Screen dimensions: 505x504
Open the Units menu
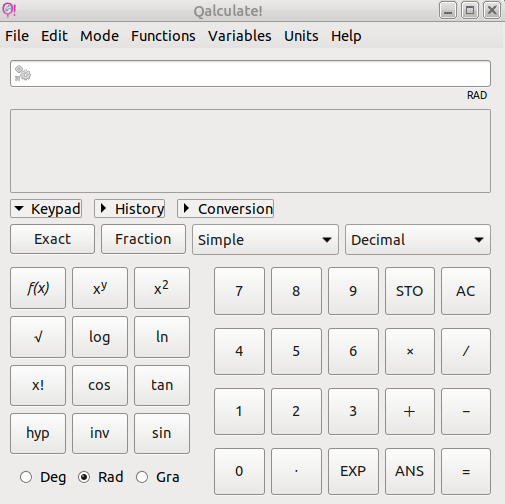click(301, 36)
